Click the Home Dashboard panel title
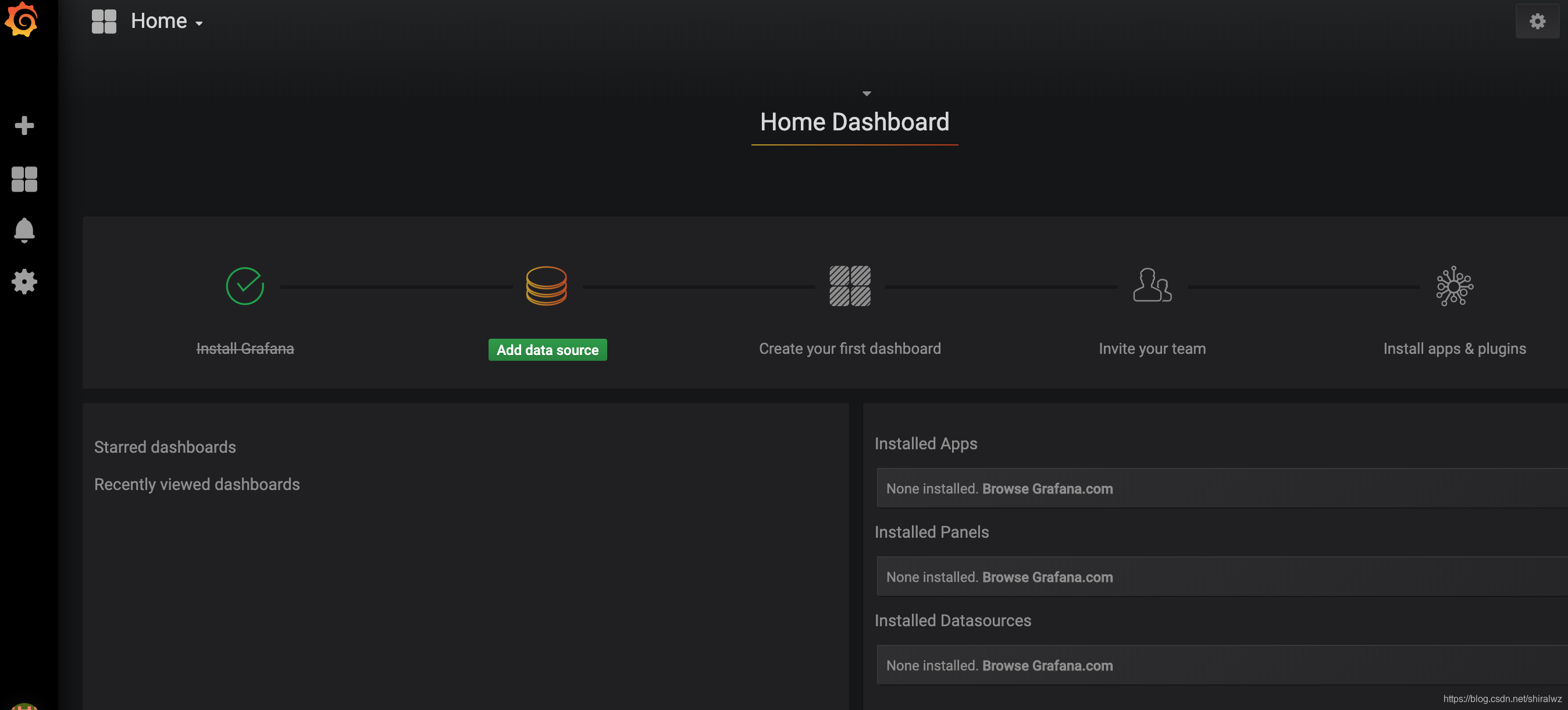 tap(854, 122)
